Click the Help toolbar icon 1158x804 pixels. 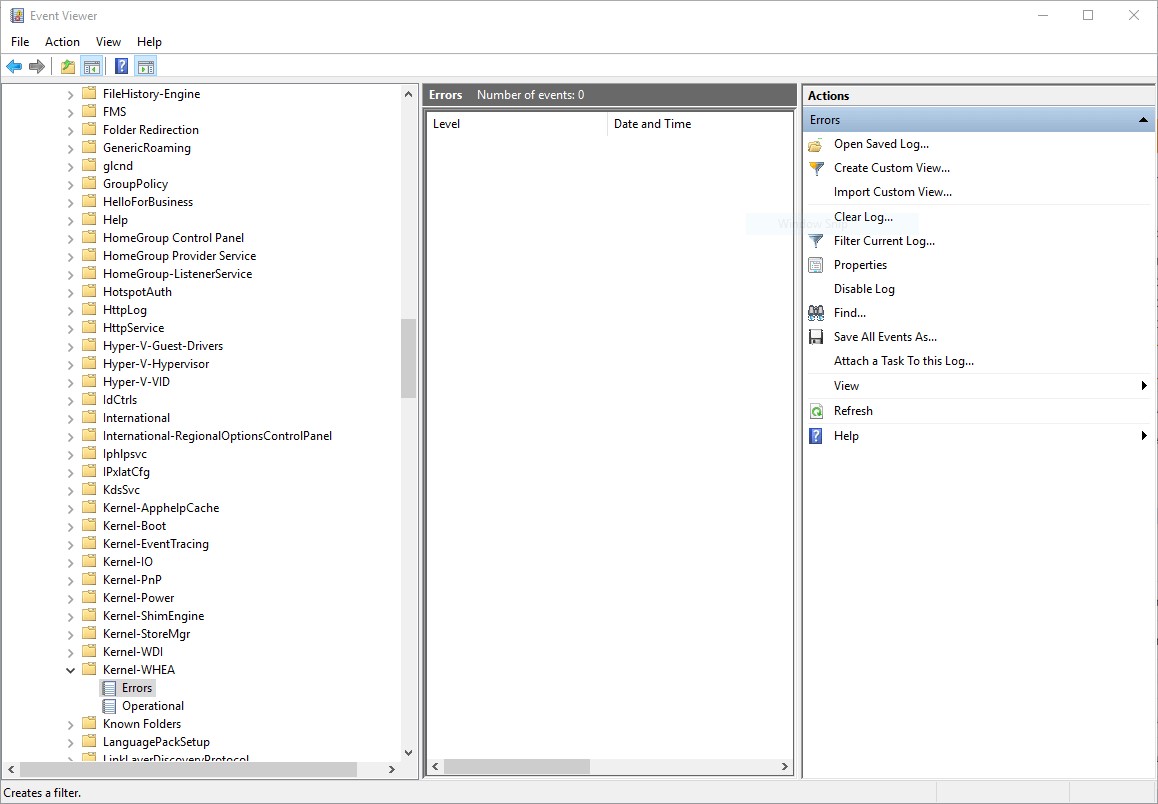point(122,66)
